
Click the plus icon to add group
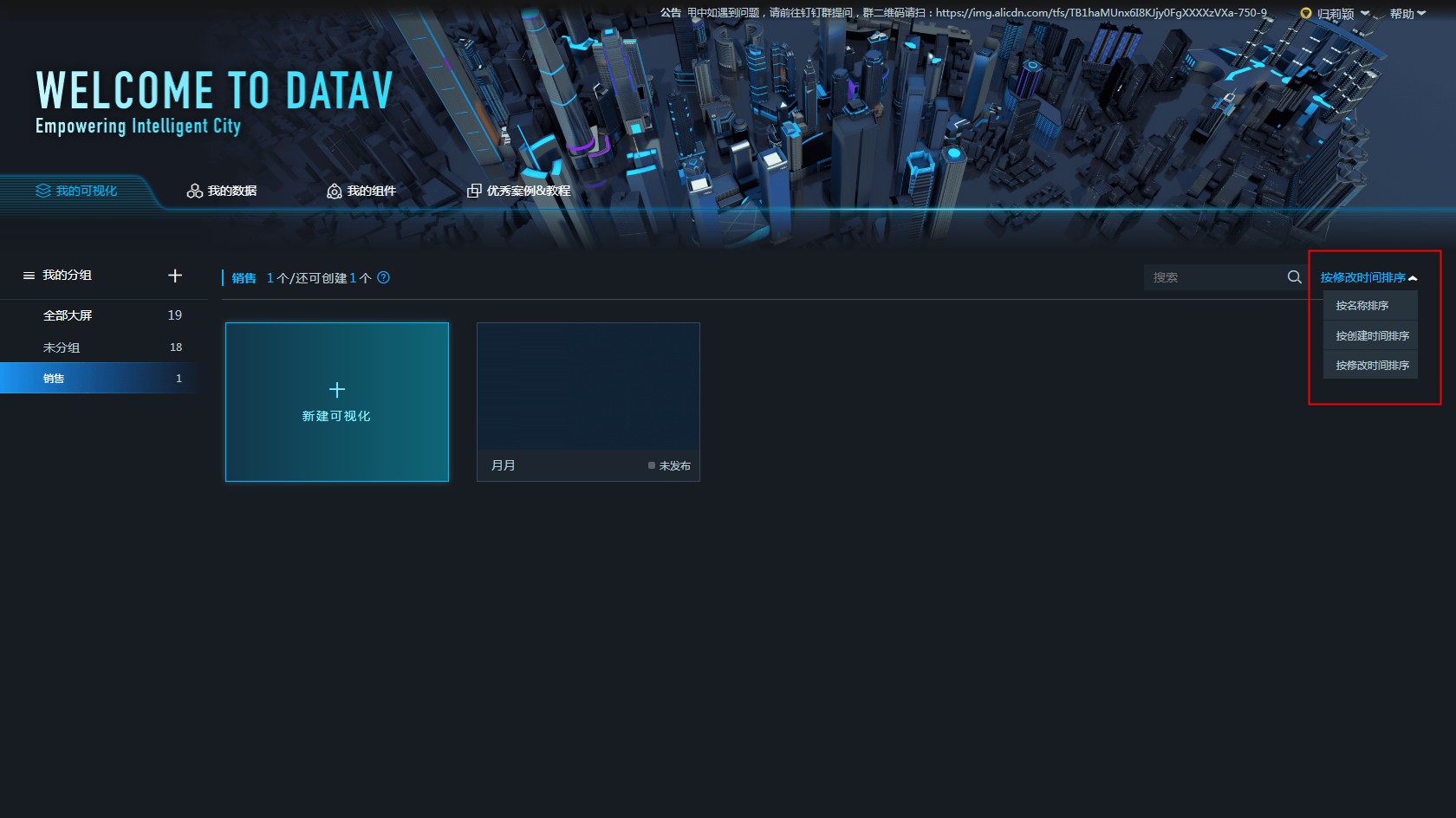click(175, 276)
